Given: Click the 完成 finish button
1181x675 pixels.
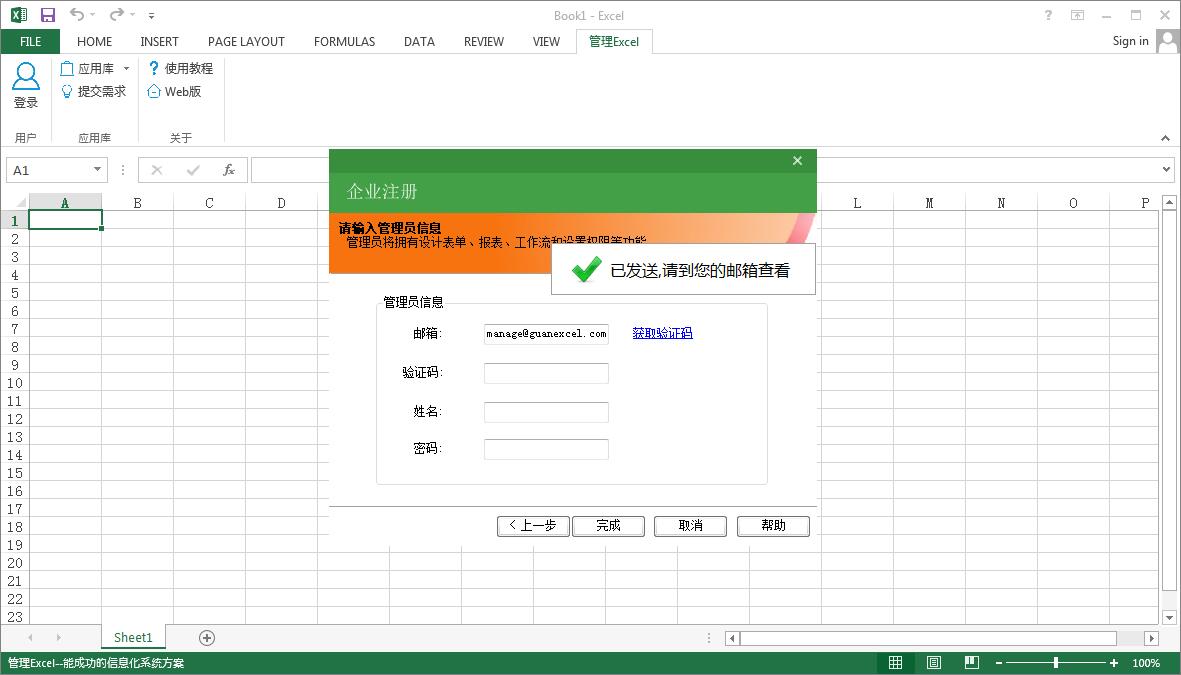Looking at the screenshot, I should pos(609,526).
